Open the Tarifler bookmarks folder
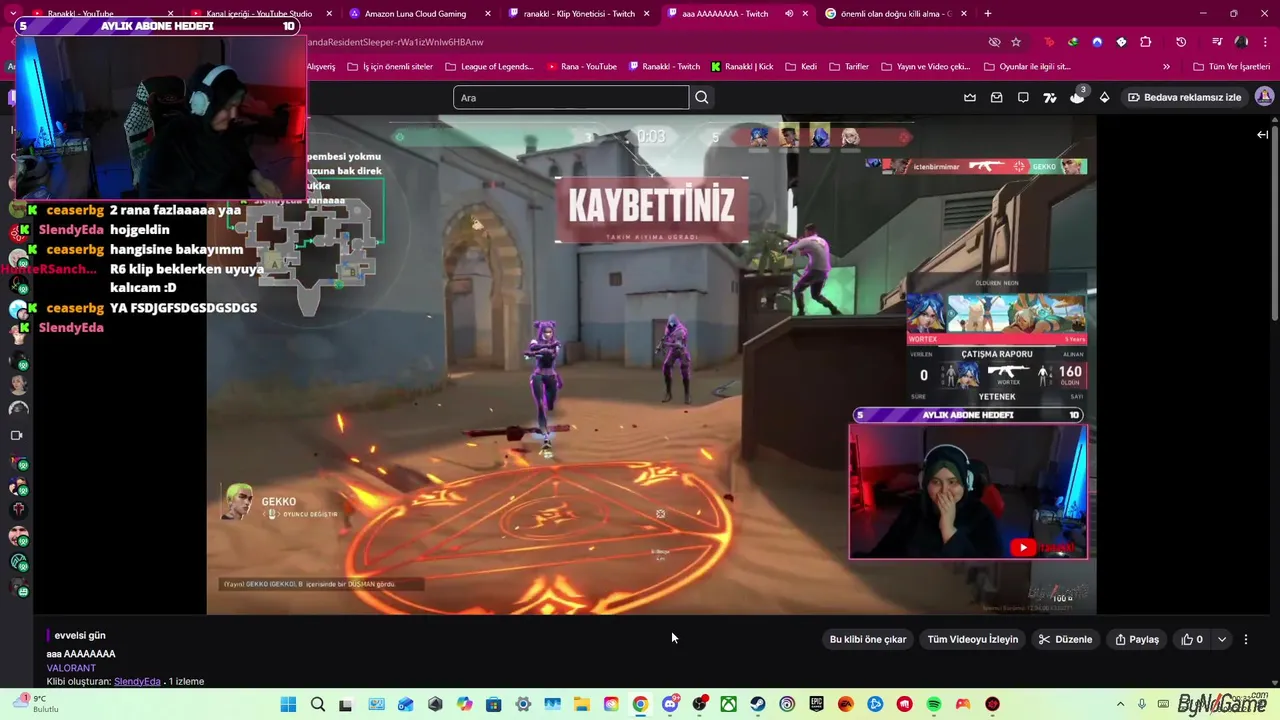This screenshot has width=1280, height=720. click(x=848, y=66)
